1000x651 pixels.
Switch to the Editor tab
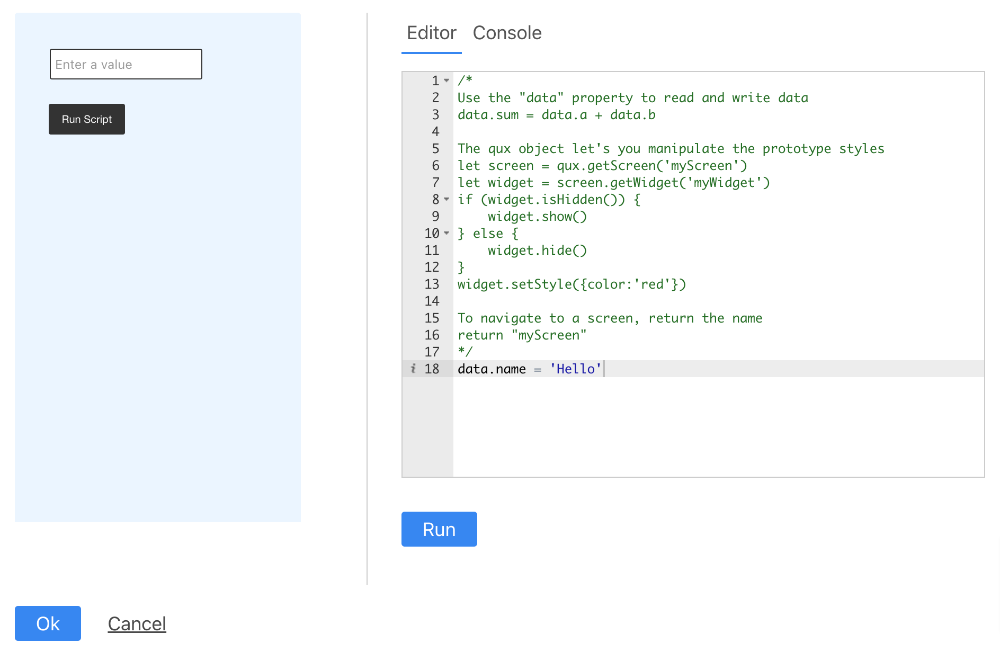[431, 33]
